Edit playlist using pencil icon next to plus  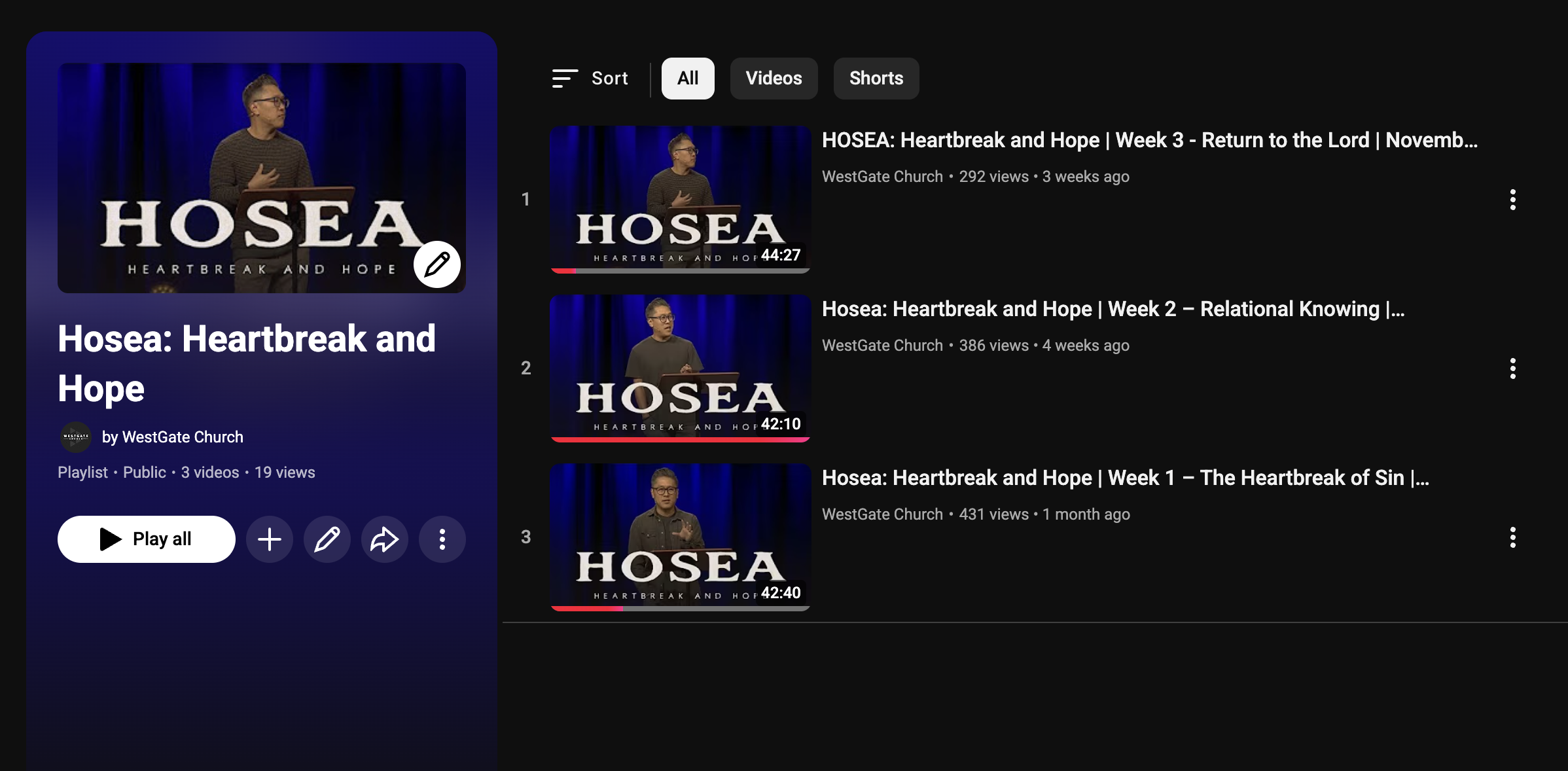[x=327, y=539]
